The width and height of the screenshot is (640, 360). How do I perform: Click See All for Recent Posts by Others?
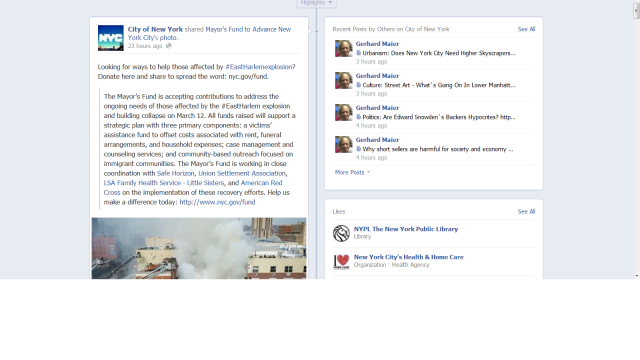(526, 29)
